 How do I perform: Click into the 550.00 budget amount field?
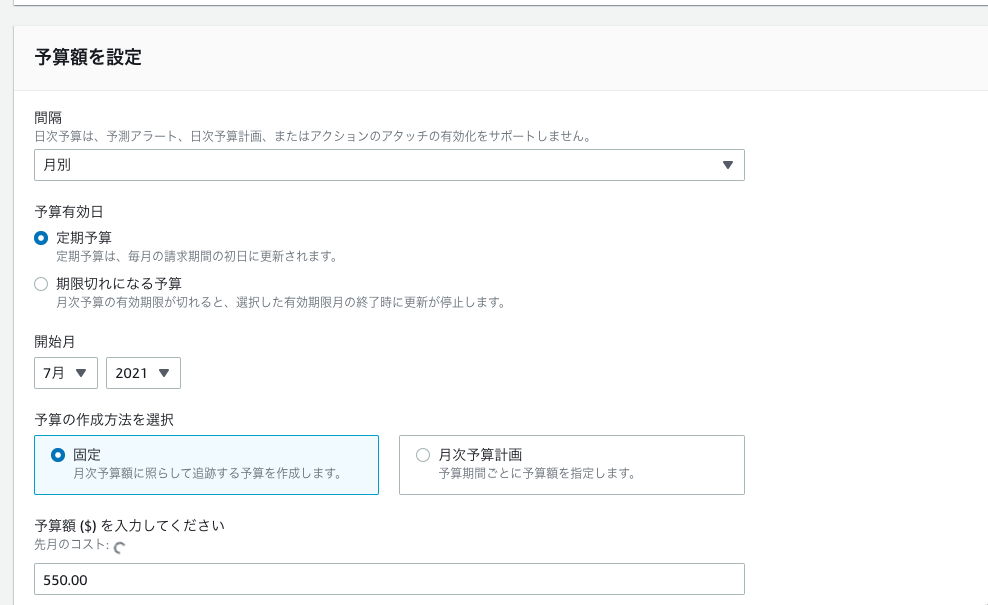(x=389, y=579)
